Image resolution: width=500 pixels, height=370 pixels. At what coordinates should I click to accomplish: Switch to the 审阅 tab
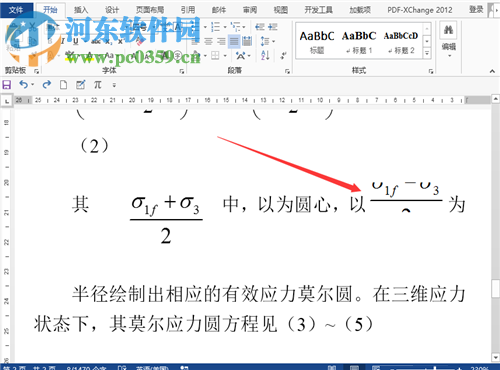click(x=250, y=10)
